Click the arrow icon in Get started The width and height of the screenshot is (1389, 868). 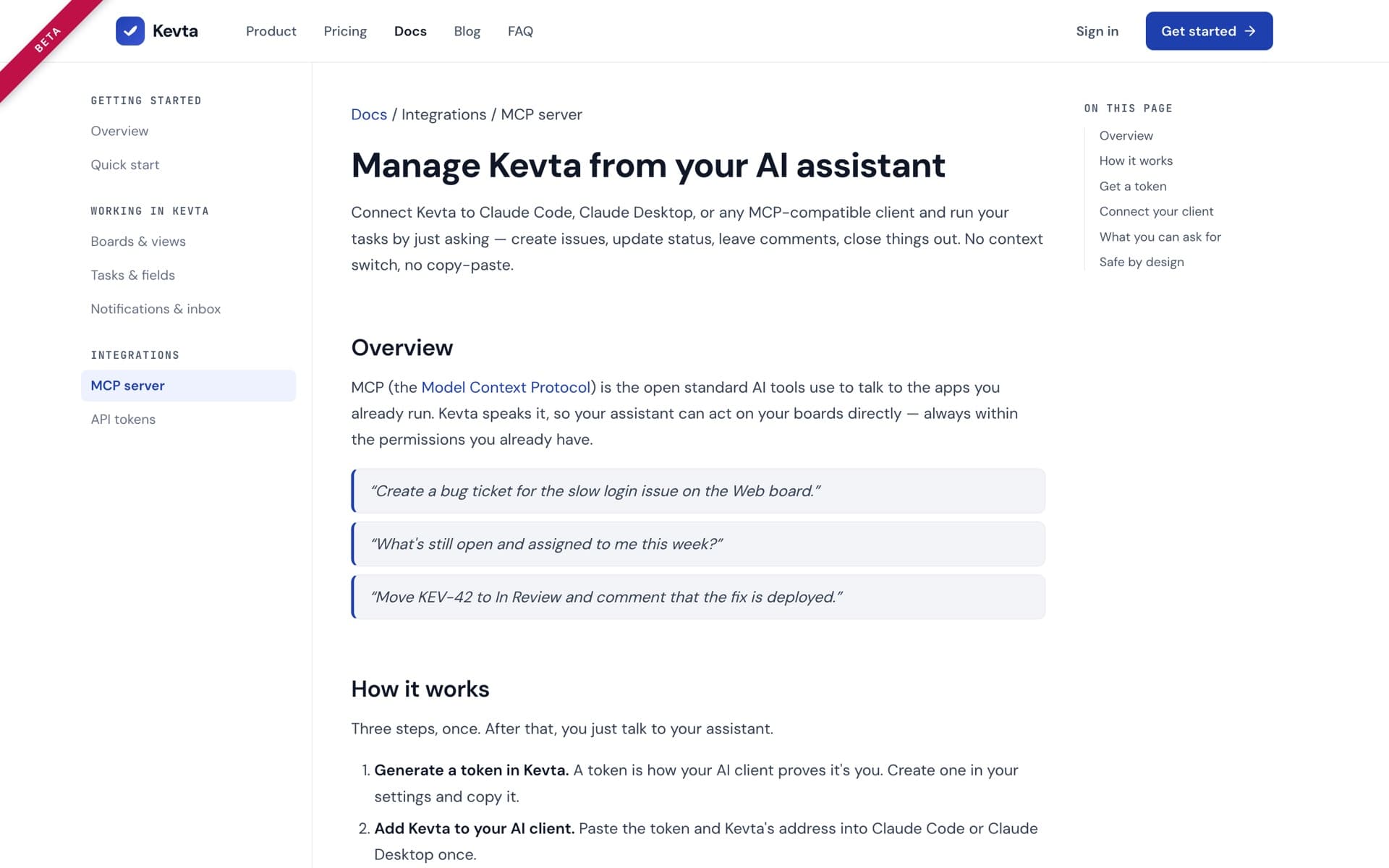1250,31
